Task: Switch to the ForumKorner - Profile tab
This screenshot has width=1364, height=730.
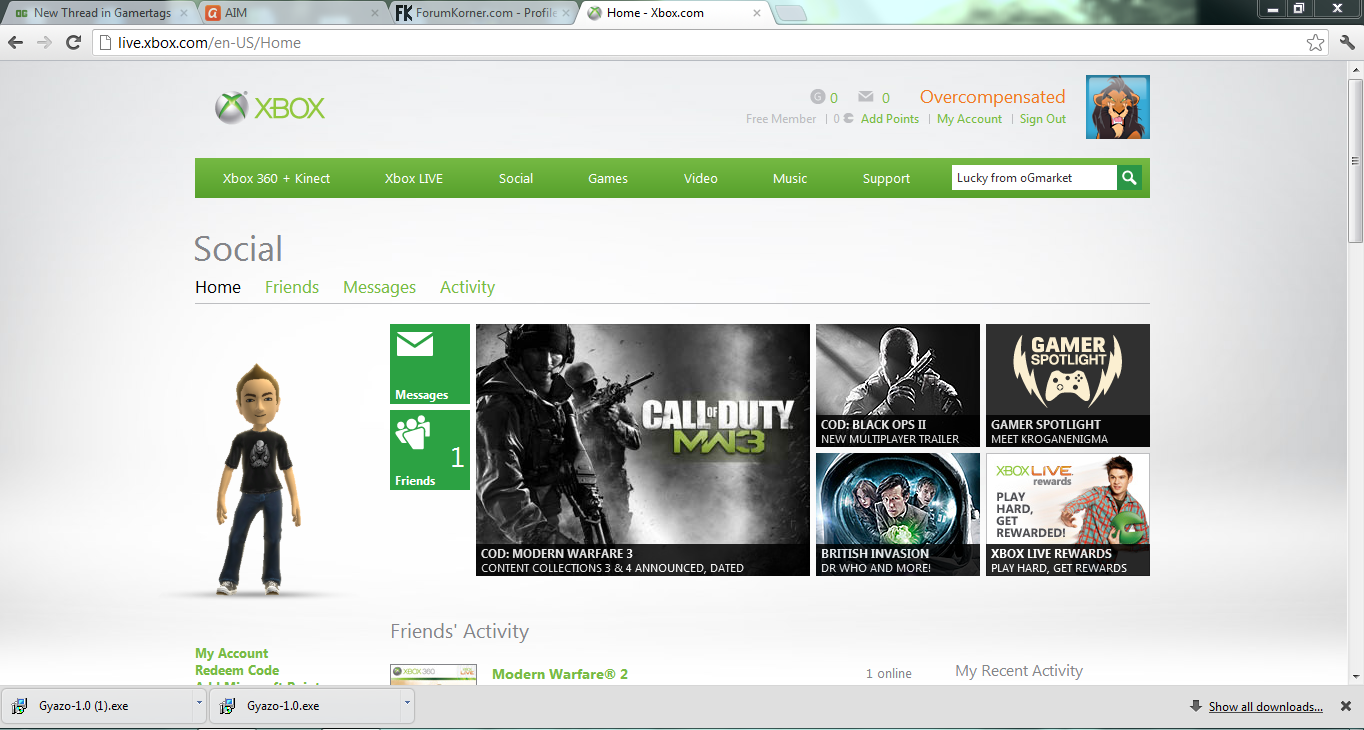Action: pos(482,13)
